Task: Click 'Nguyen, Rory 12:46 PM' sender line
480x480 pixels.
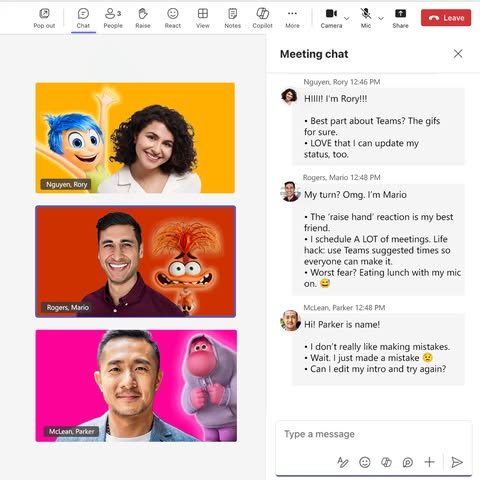Action: coord(342,82)
